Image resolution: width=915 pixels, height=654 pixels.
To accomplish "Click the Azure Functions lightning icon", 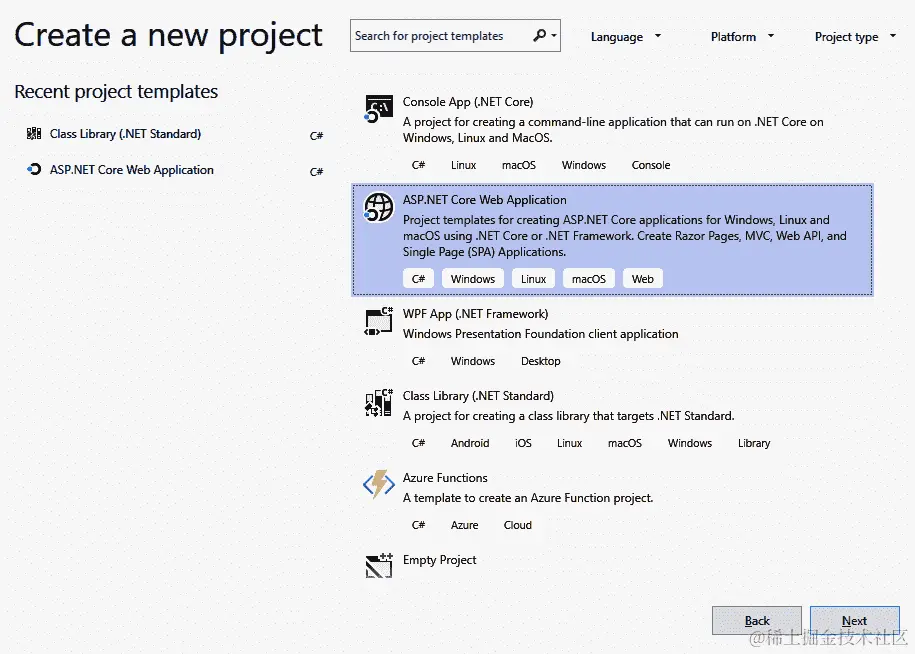I will tap(378, 485).
